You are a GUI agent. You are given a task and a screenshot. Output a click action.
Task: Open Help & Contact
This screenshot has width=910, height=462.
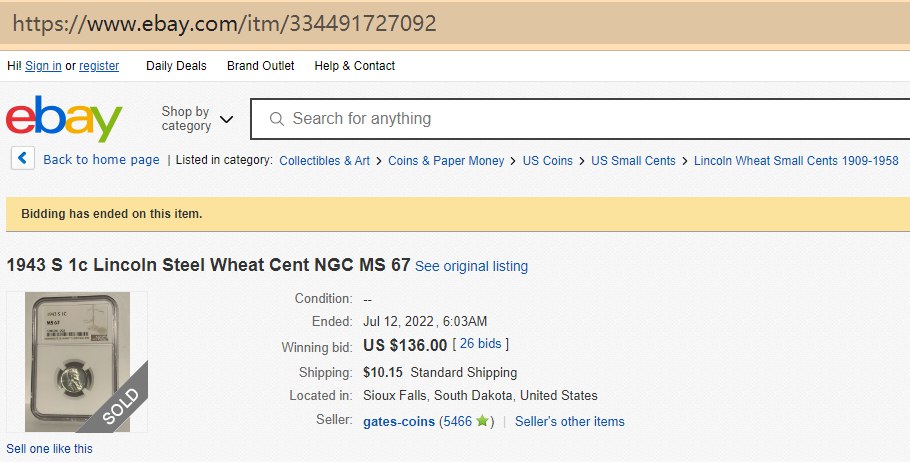click(x=354, y=66)
